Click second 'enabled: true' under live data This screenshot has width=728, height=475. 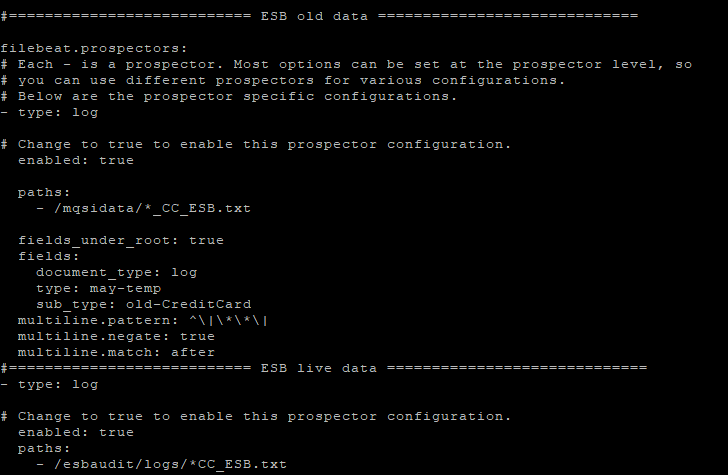tap(76, 432)
